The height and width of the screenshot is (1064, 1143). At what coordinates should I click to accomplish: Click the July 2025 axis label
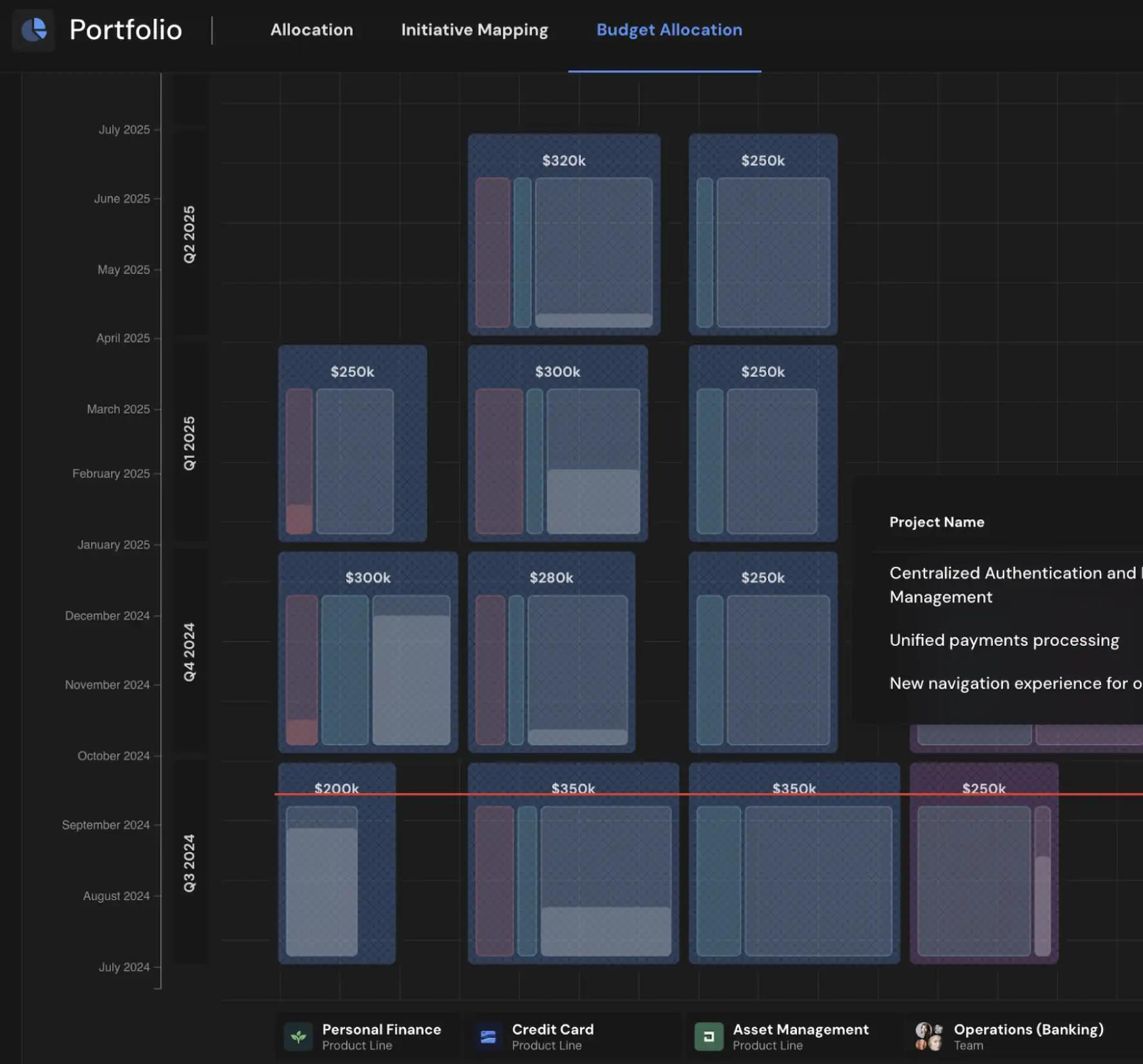[124, 129]
